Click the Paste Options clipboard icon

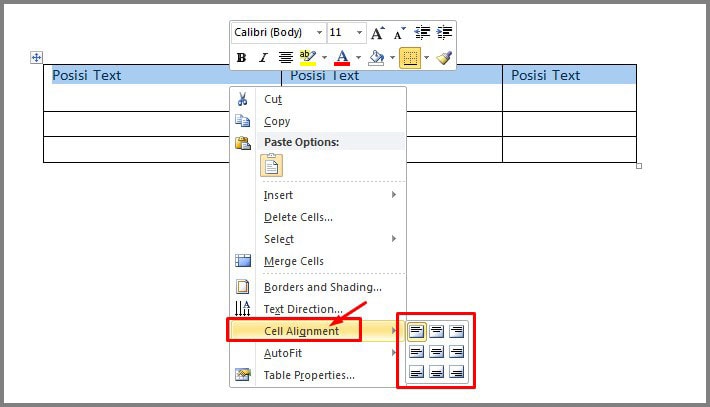click(x=272, y=165)
